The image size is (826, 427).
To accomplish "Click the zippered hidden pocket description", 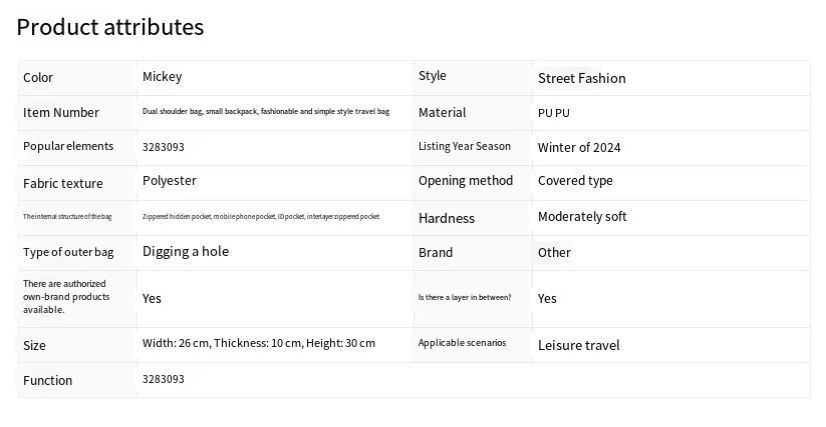I will click(261, 216).
